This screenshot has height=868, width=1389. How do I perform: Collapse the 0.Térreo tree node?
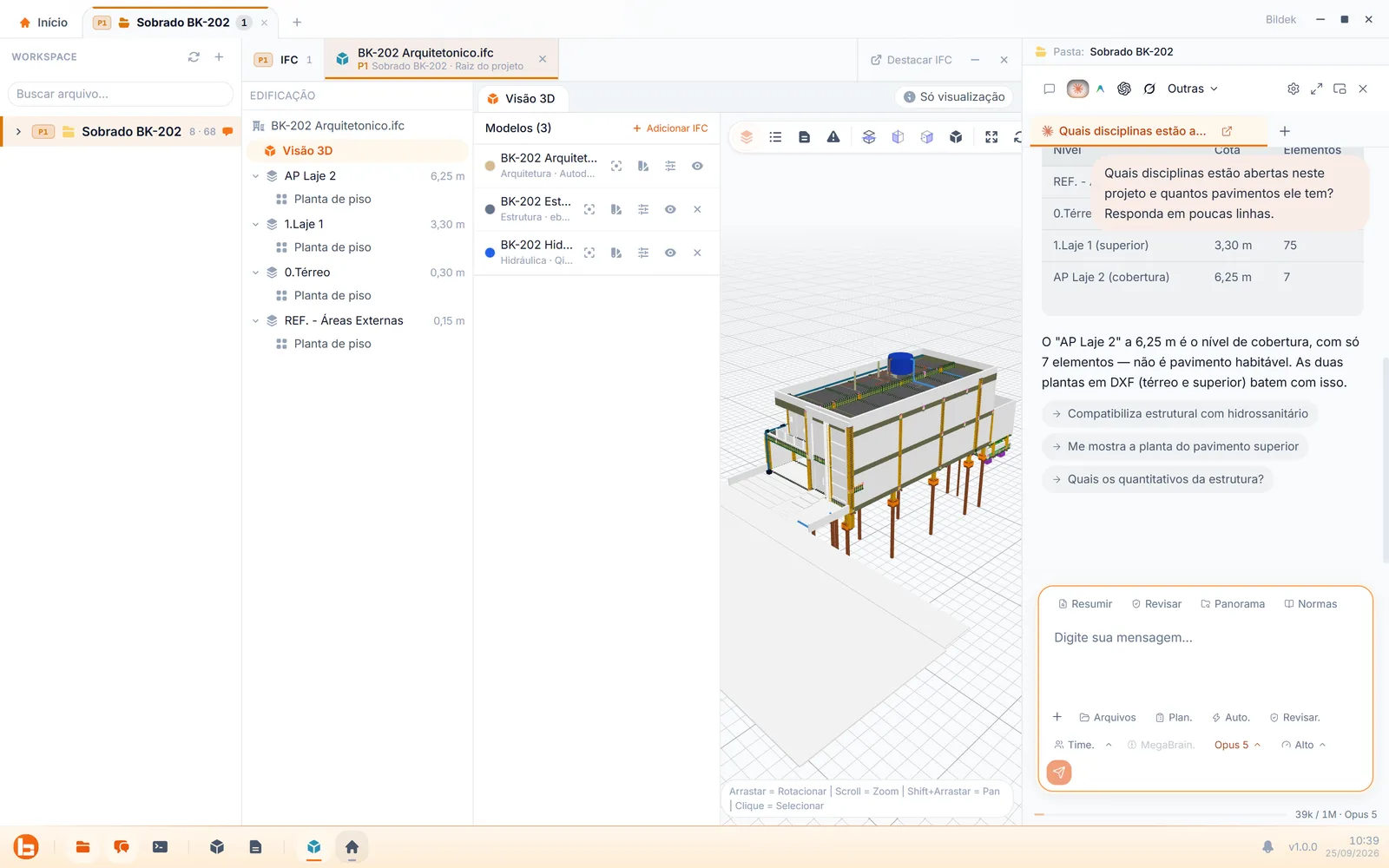pyautogui.click(x=256, y=273)
